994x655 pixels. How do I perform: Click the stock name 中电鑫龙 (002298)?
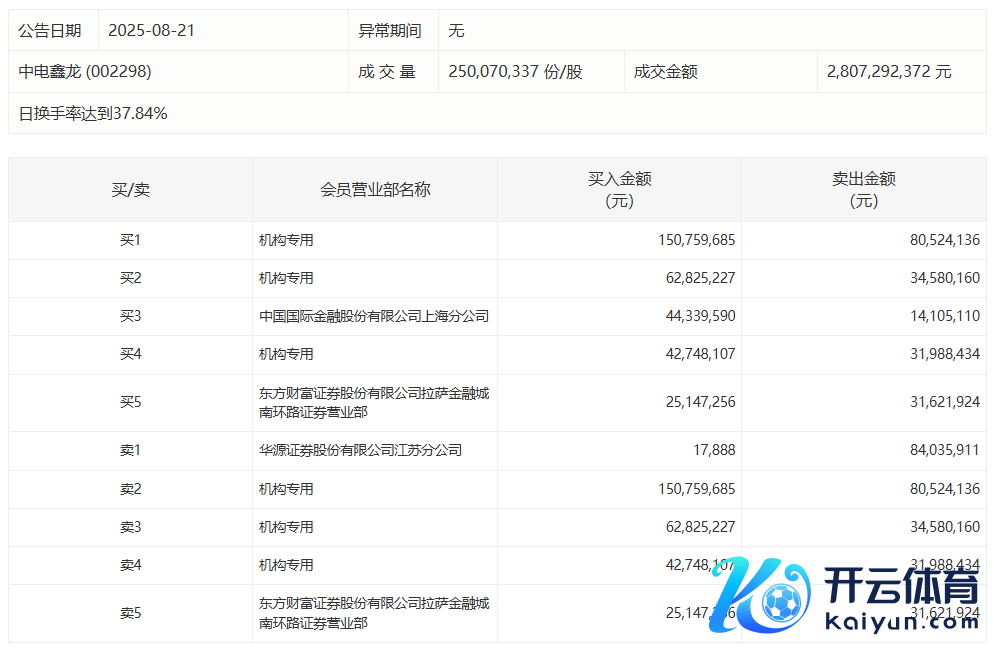[85, 72]
